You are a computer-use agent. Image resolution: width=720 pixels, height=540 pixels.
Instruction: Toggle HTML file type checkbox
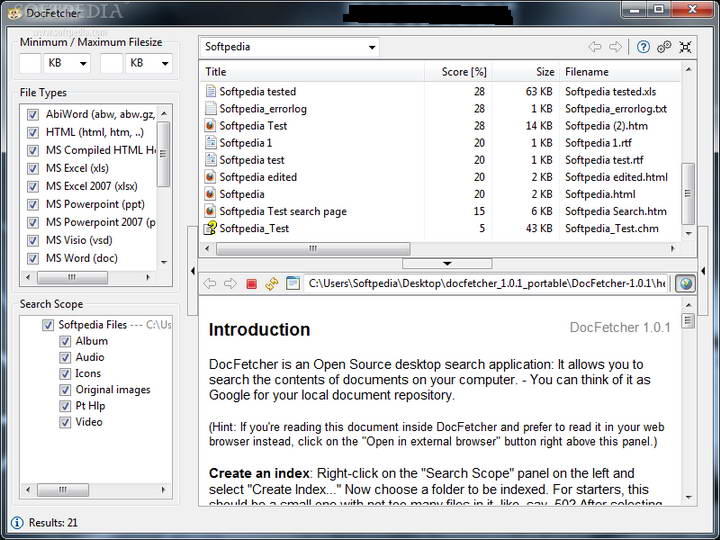click(x=33, y=133)
